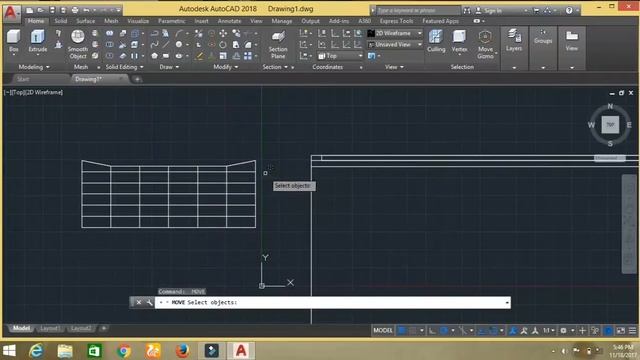640x360 pixels.
Task: Click the Clean Screen icon in status bar
Action: 620,331
